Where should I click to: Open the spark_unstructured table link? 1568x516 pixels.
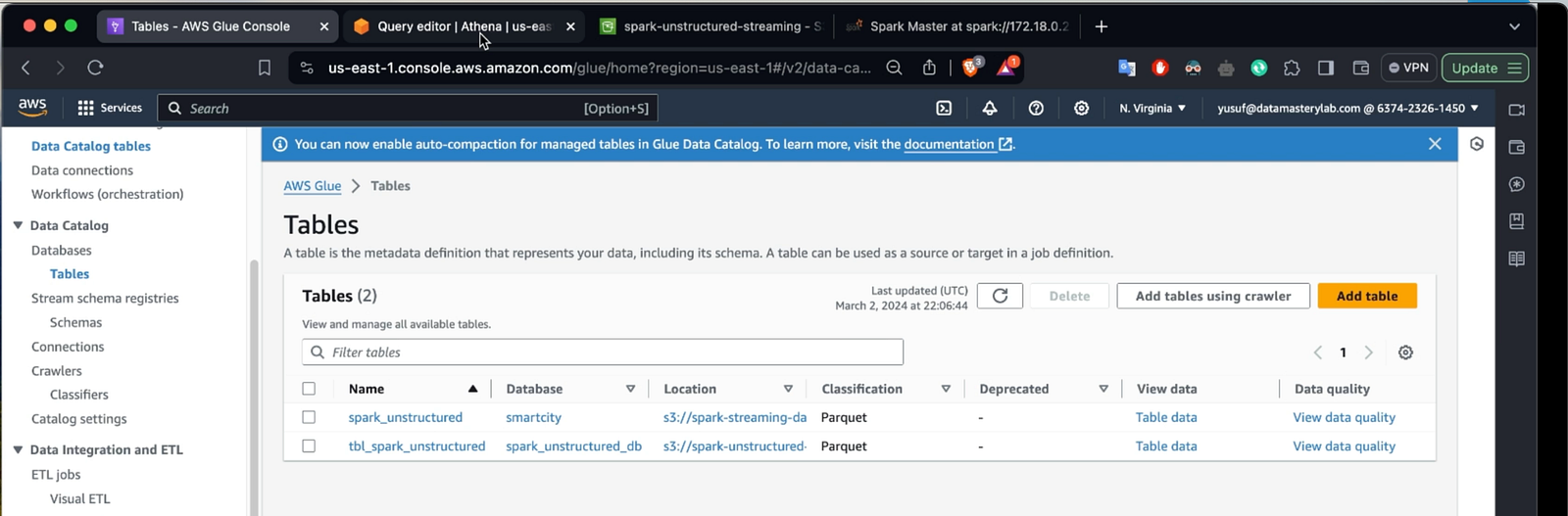tap(406, 417)
